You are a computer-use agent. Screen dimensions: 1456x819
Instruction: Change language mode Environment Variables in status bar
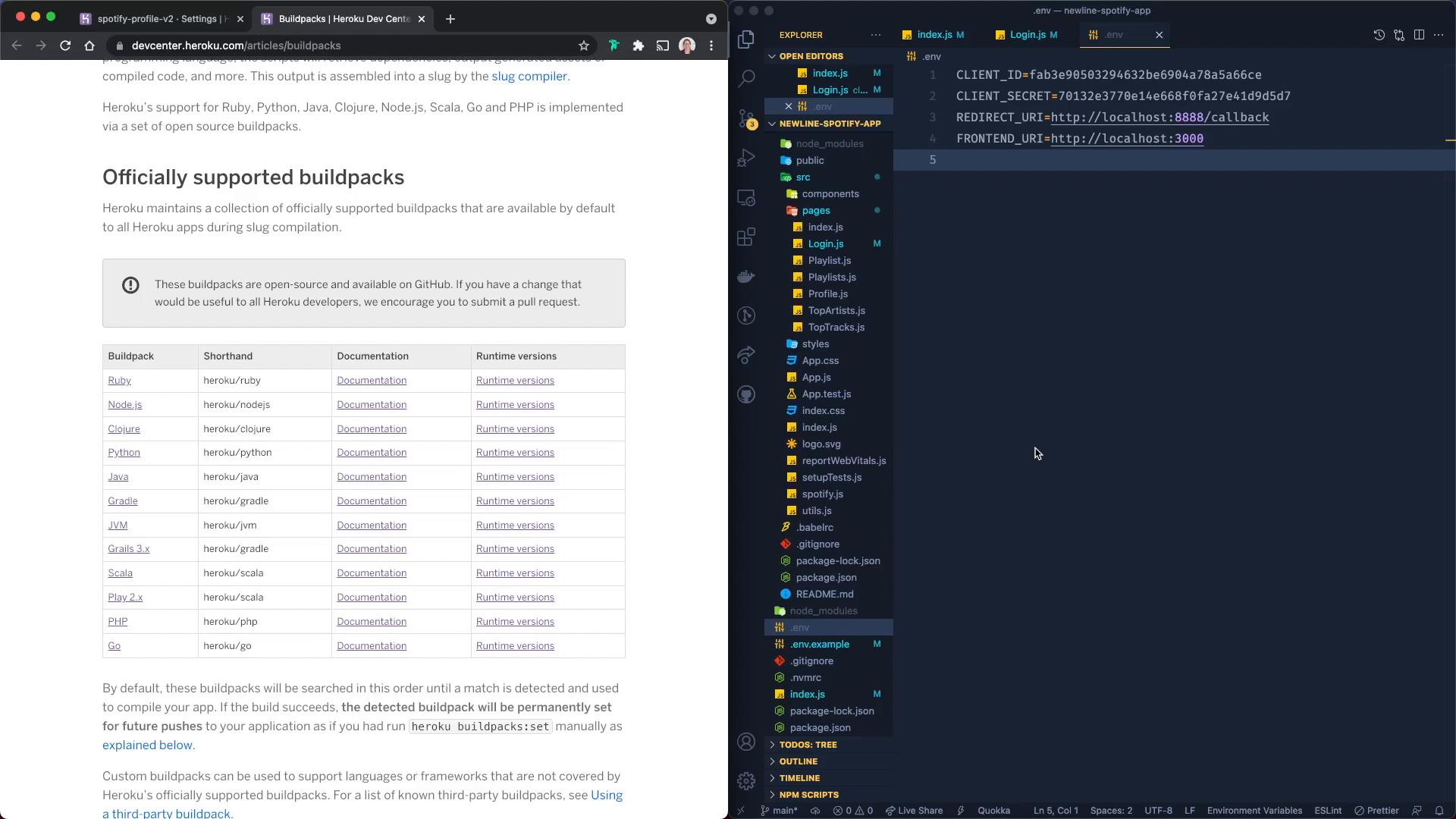pos(1254,811)
